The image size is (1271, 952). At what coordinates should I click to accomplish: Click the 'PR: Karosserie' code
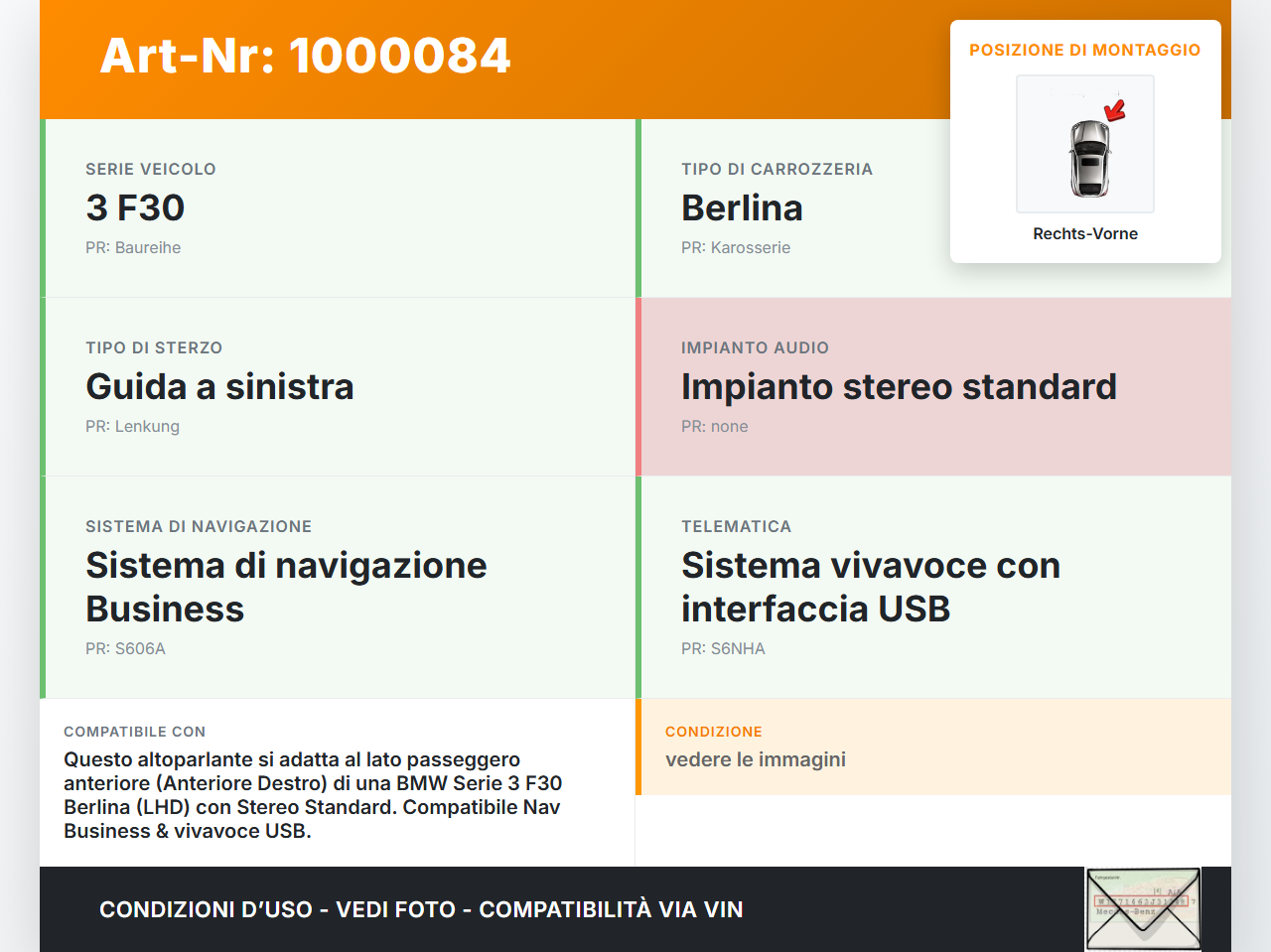click(736, 247)
